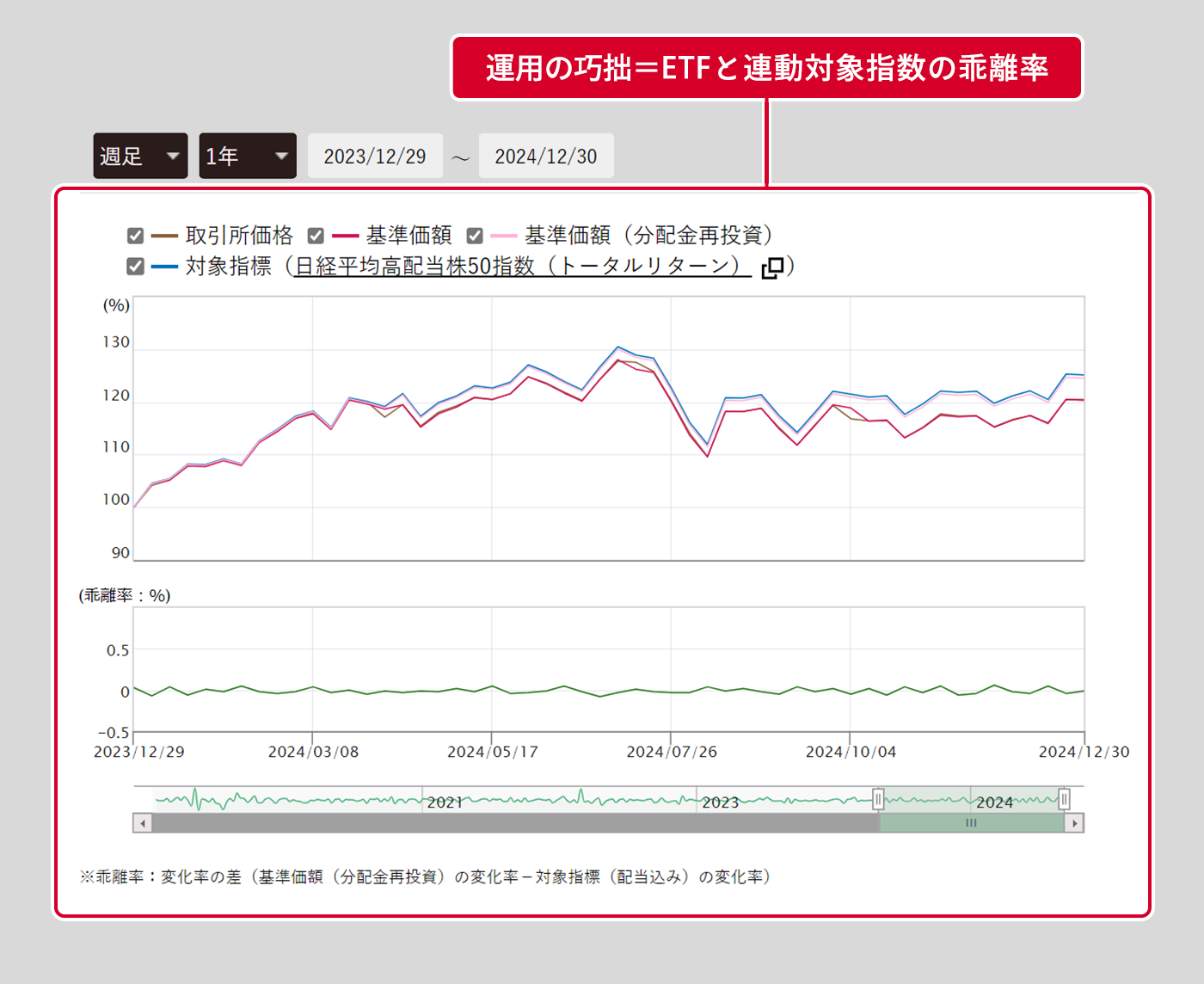Open the 1年 period dropdown
Image resolution: width=1204 pixels, height=984 pixels.
248,156
